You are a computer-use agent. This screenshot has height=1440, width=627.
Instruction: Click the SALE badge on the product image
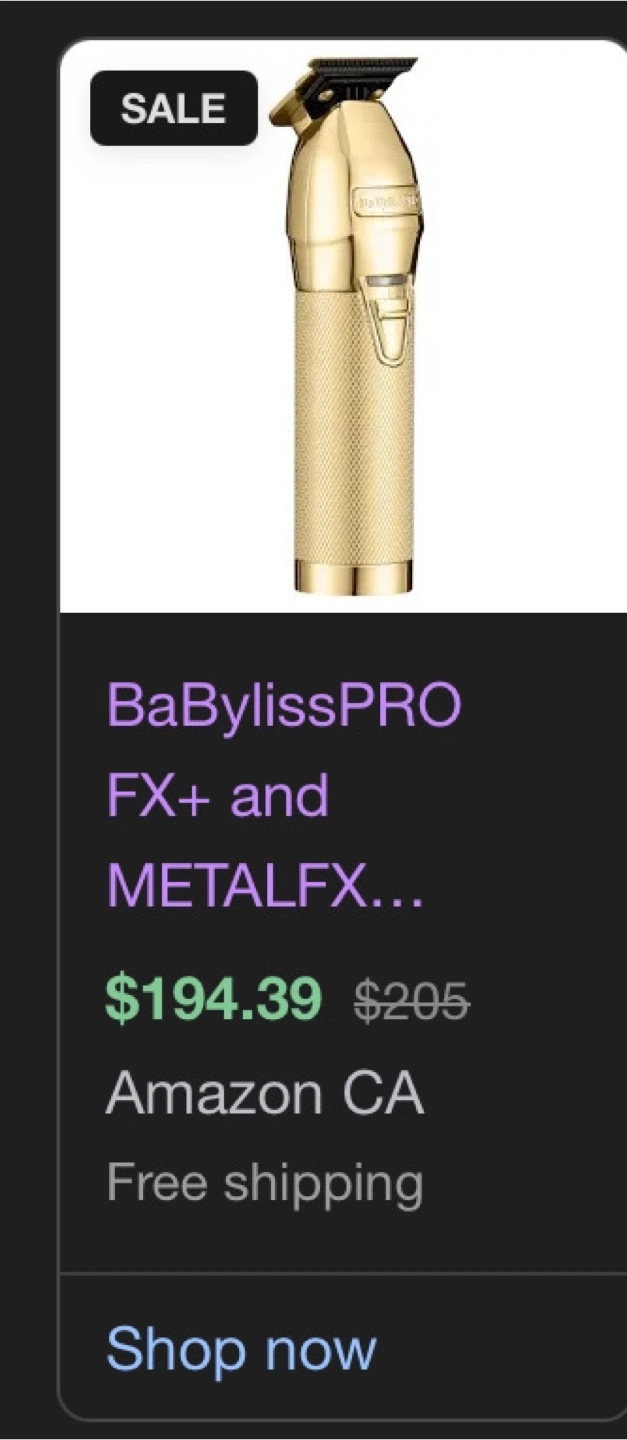tap(174, 108)
